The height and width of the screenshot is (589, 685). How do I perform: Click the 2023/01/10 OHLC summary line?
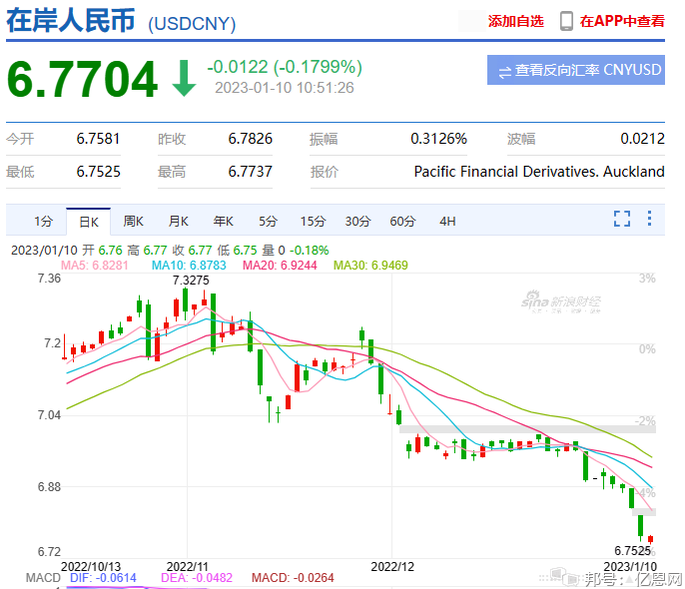170,250
